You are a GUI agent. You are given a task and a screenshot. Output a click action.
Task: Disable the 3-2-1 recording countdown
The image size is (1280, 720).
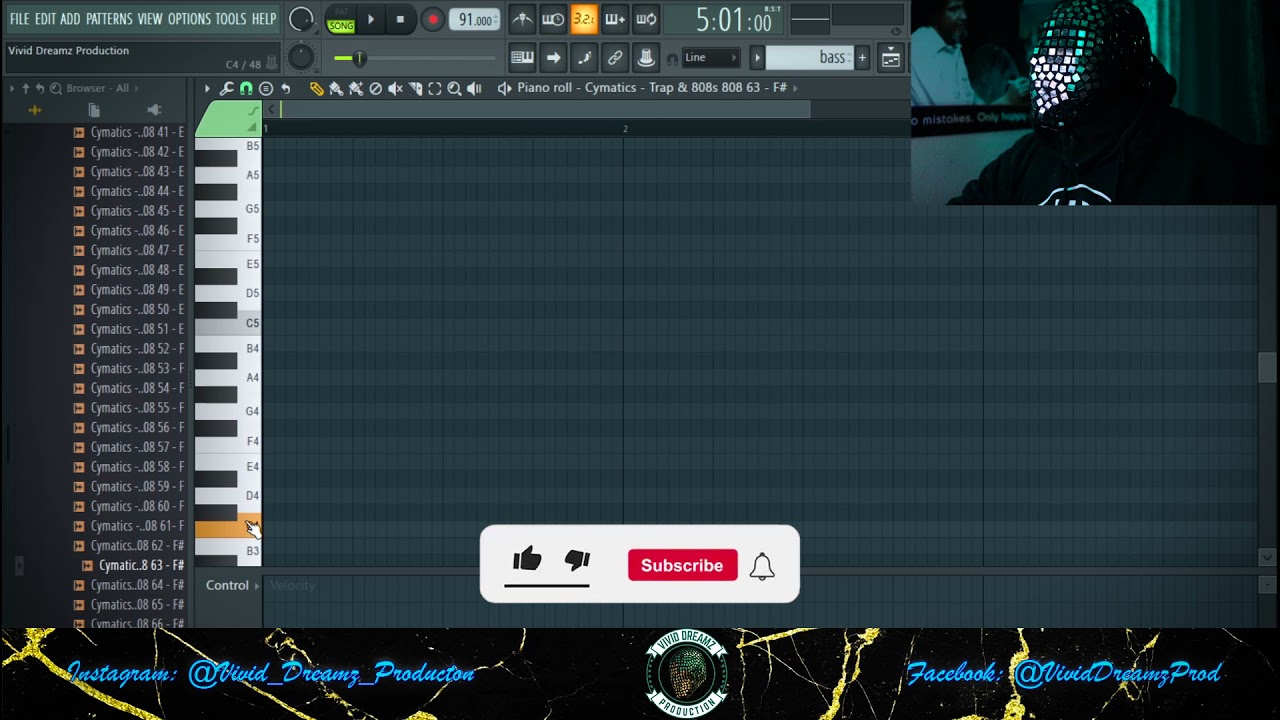pyautogui.click(x=584, y=19)
